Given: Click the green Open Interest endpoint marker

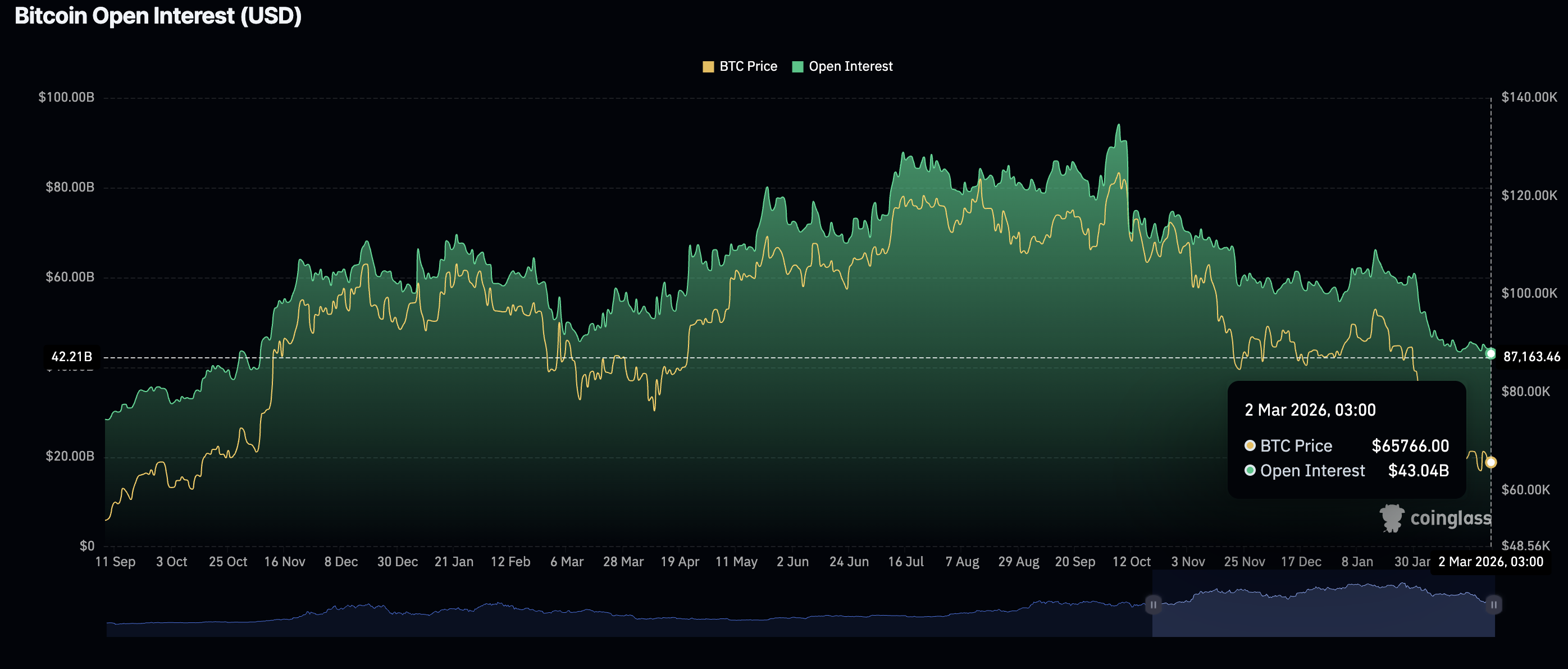Looking at the screenshot, I should 1490,354.
